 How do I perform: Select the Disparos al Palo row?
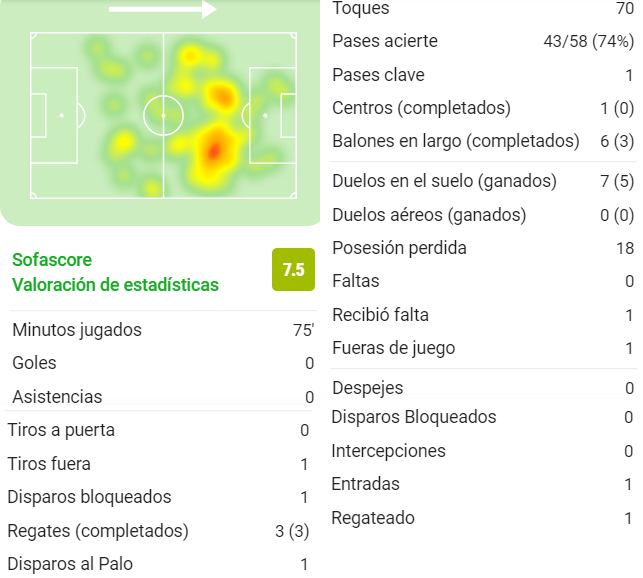pos(158,564)
